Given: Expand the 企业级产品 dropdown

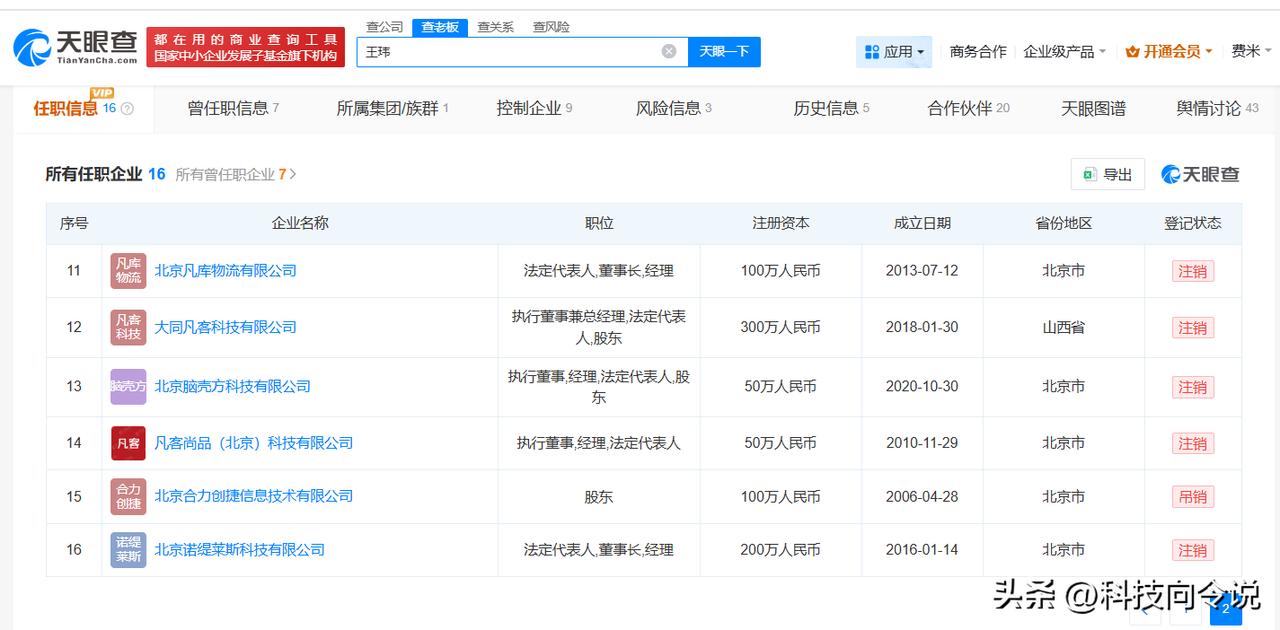Looking at the screenshot, I should coord(1064,52).
